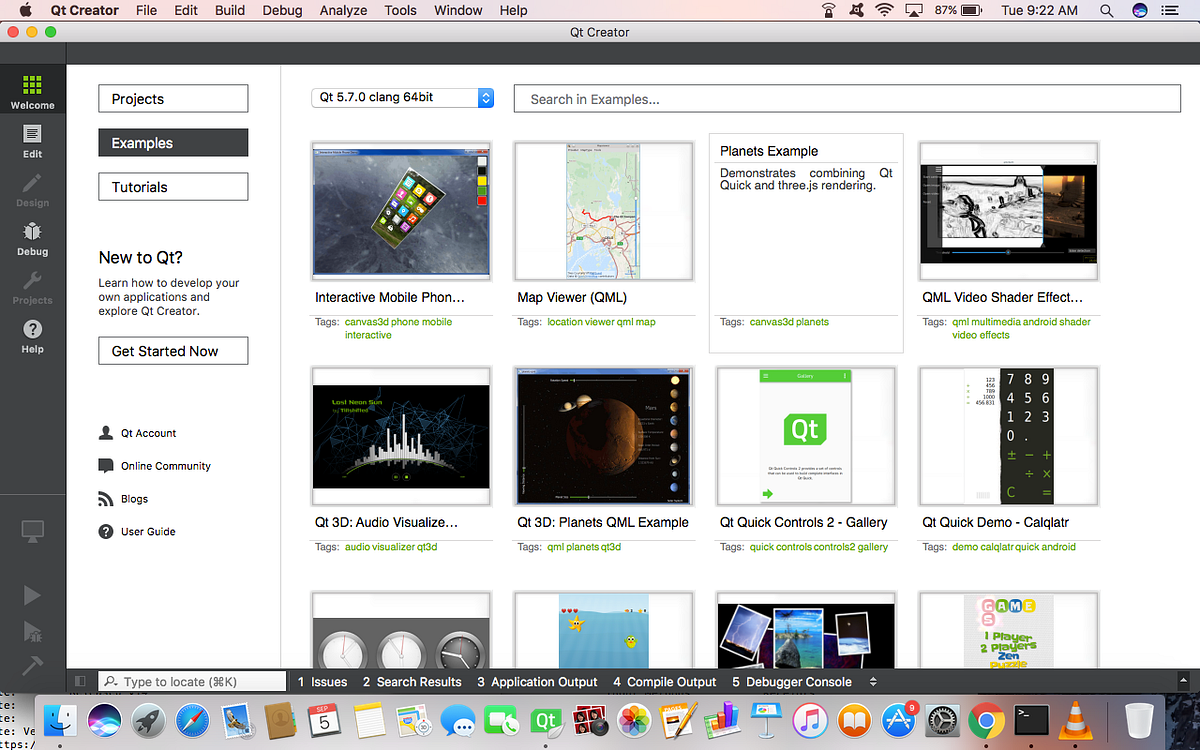Click the Projects button

(173, 99)
